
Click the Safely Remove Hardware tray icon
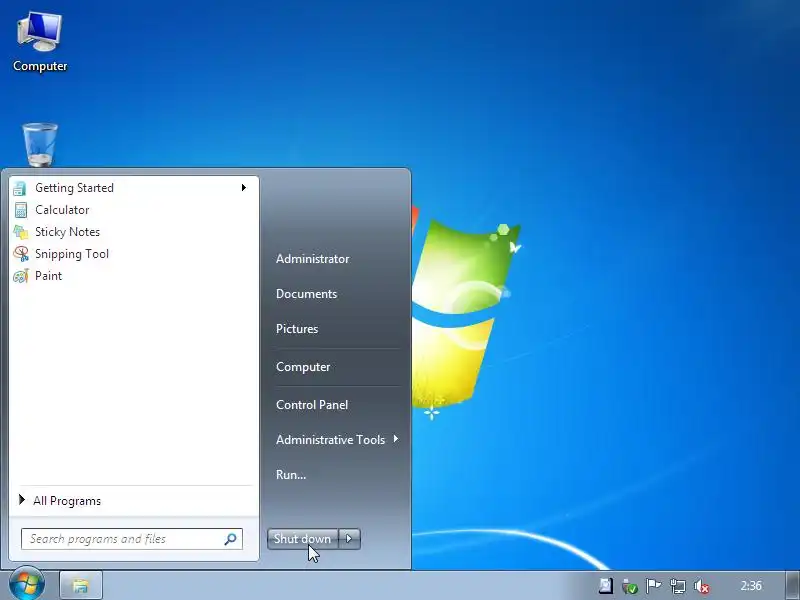(x=630, y=586)
